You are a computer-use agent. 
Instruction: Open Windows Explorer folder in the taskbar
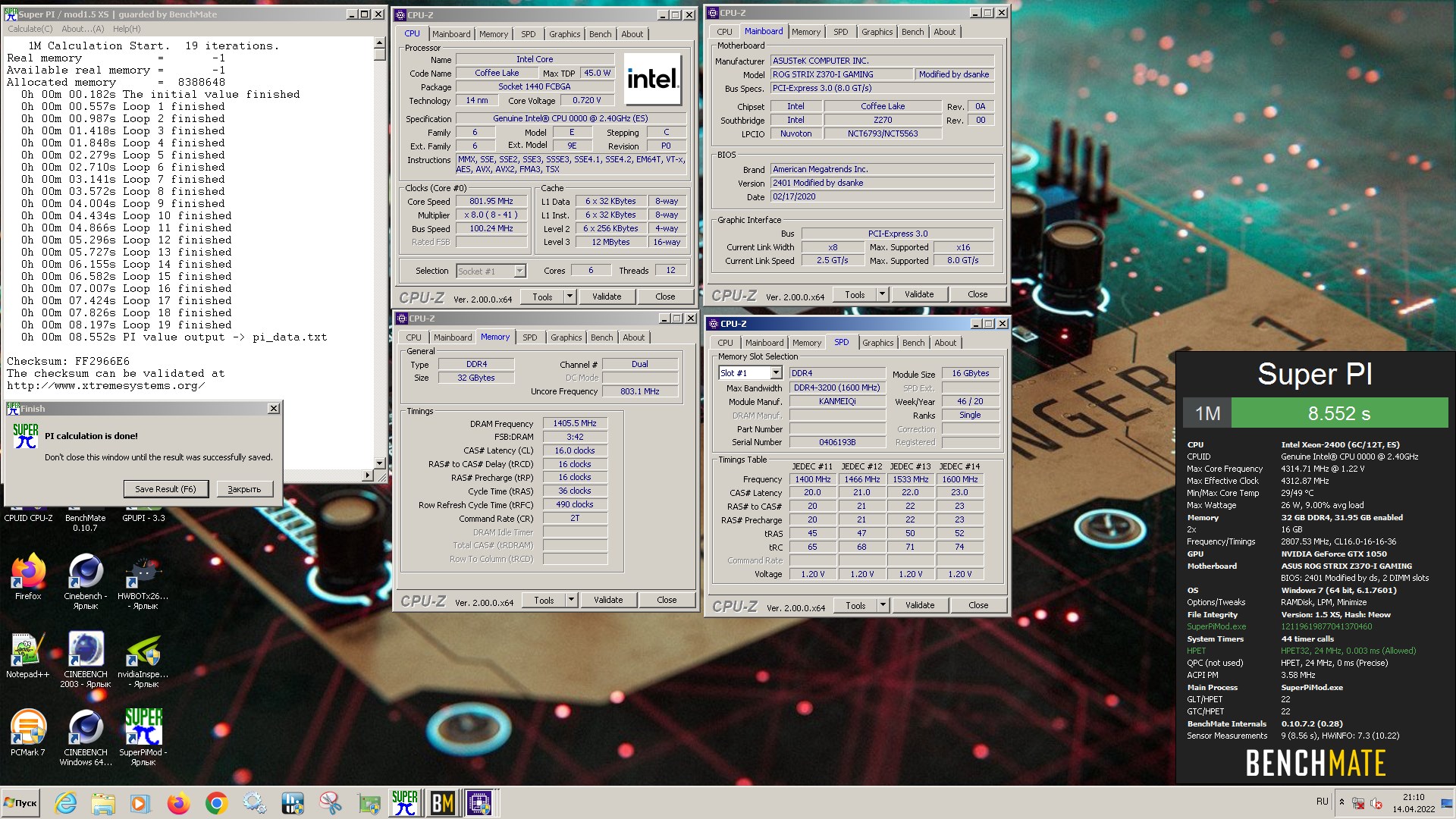[x=102, y=803]
